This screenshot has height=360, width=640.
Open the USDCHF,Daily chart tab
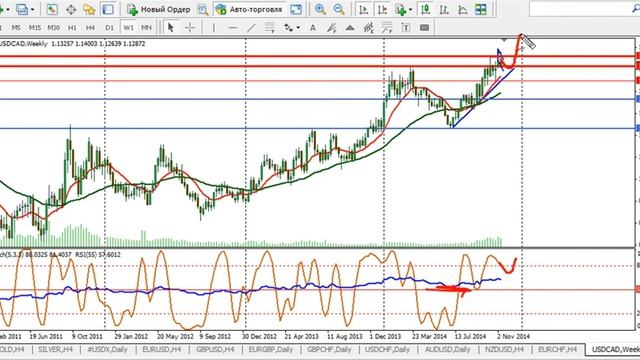point(387,349)
